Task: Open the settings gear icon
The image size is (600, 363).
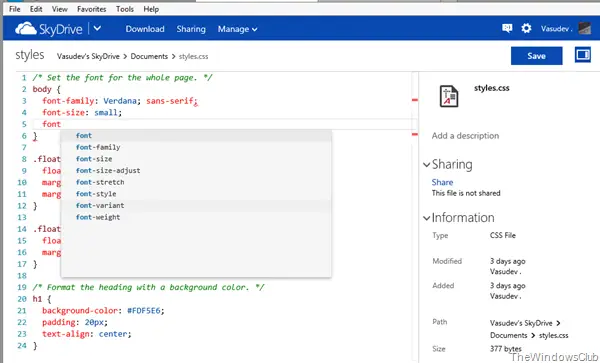Action: pos(526,28)
